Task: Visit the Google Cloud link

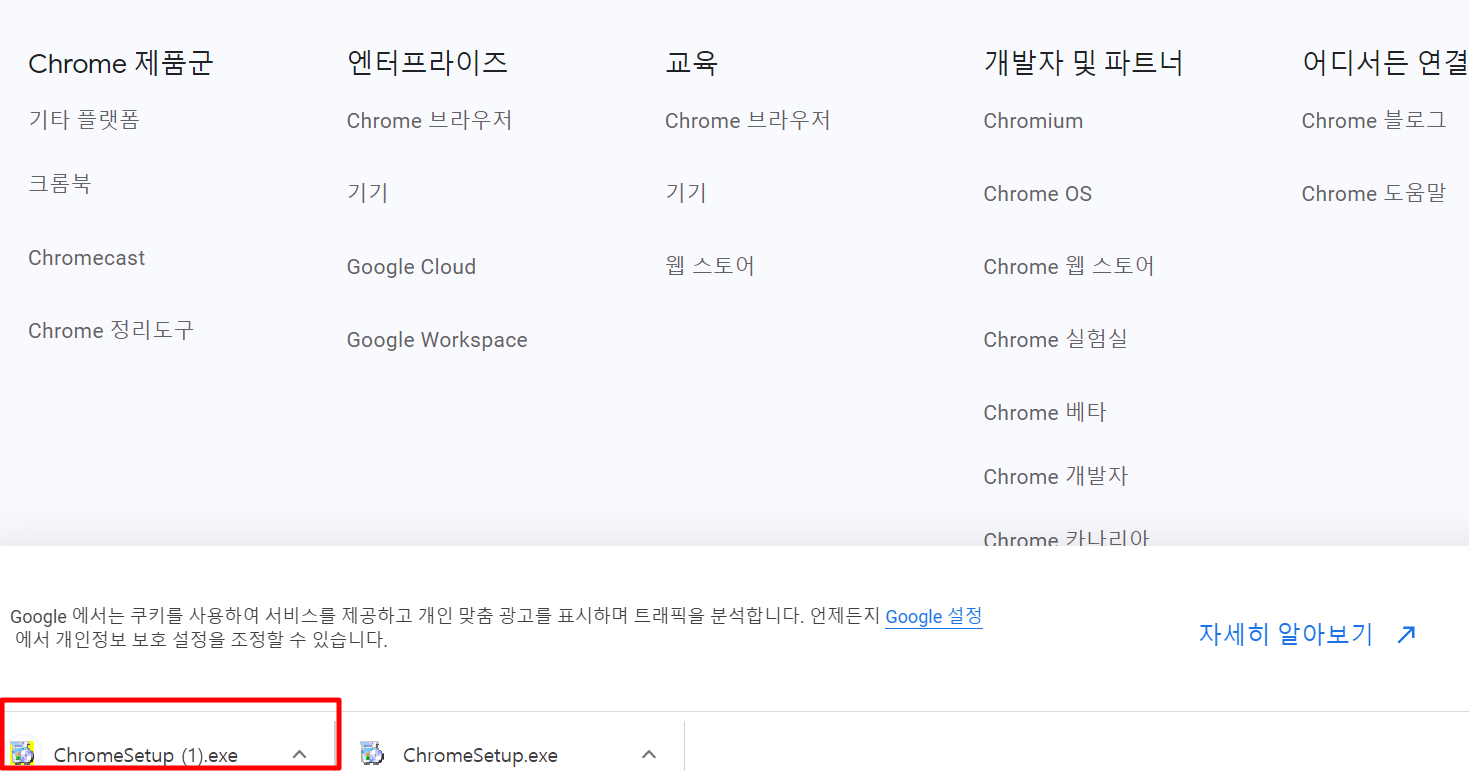Action: pyautogui.click(x=411, y=267)
